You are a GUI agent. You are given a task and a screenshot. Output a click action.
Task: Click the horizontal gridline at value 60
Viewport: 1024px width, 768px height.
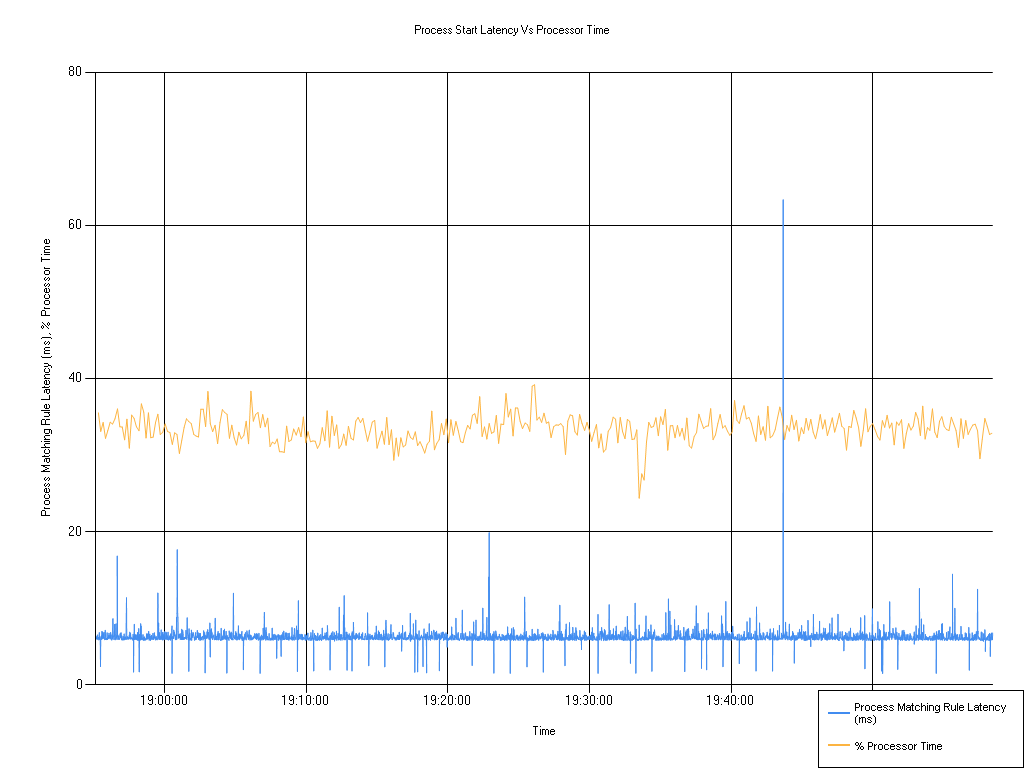[400, 224]
